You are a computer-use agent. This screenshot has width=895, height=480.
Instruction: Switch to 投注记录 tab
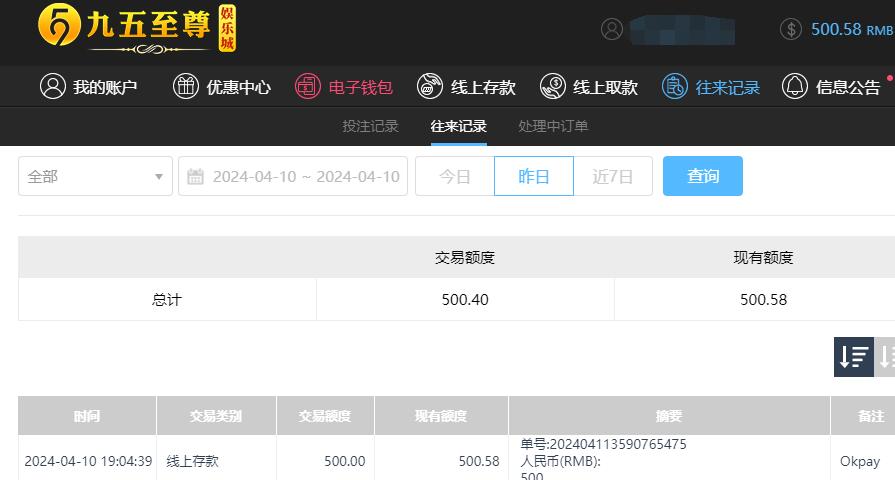tap(370, 126)
